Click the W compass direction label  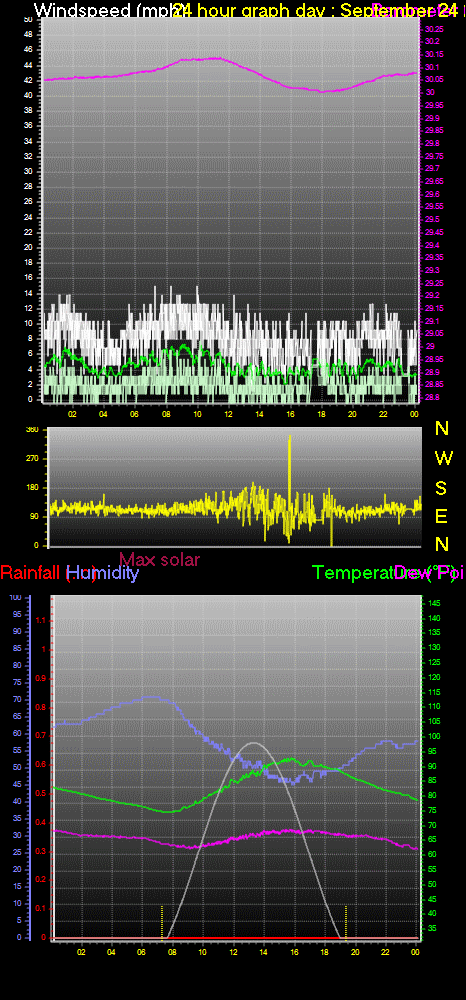coord(442,458)
